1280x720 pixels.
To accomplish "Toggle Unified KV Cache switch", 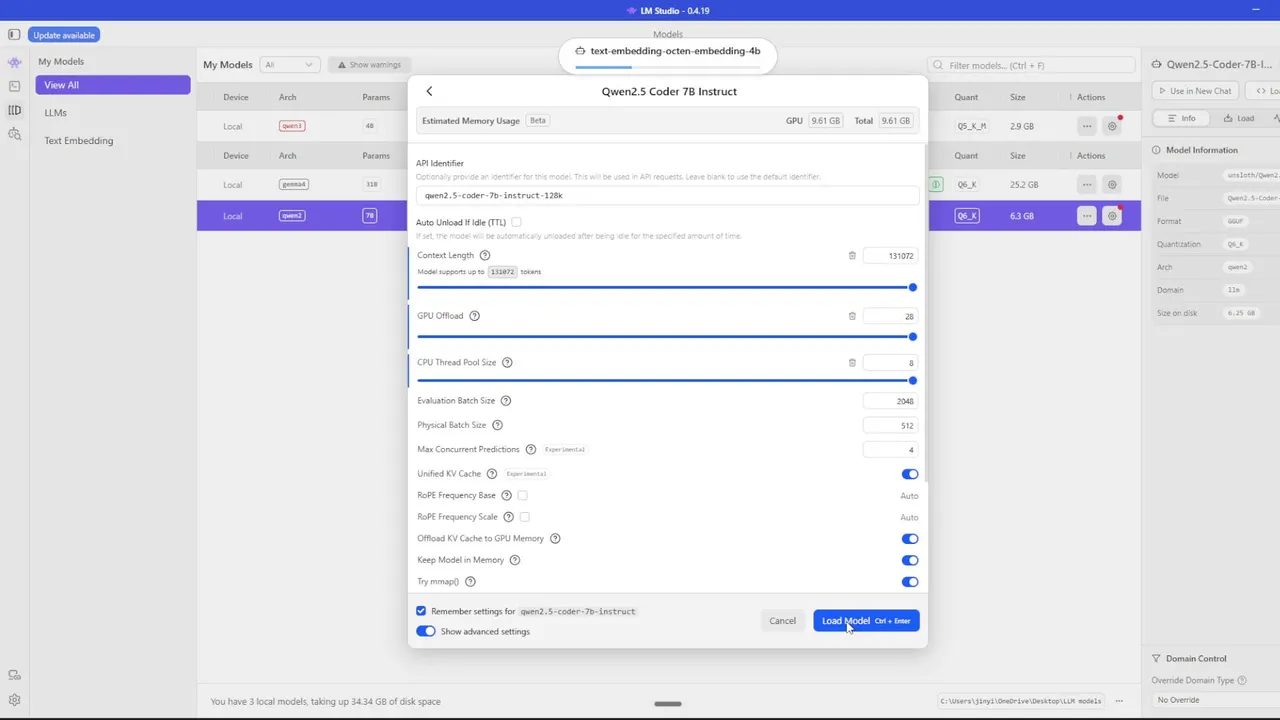I will tap(909, 474).
